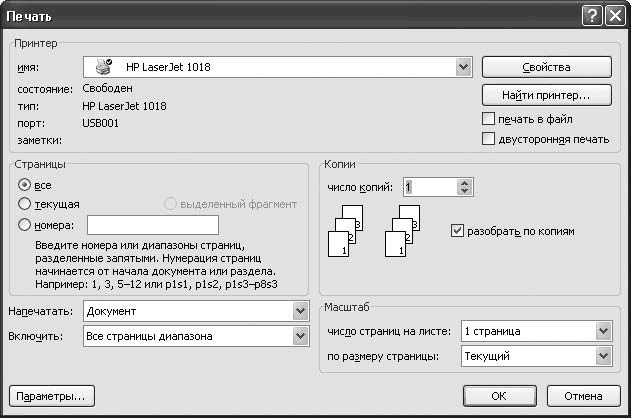Open 'число страниц на листе' dropdown

coord(602,331)
